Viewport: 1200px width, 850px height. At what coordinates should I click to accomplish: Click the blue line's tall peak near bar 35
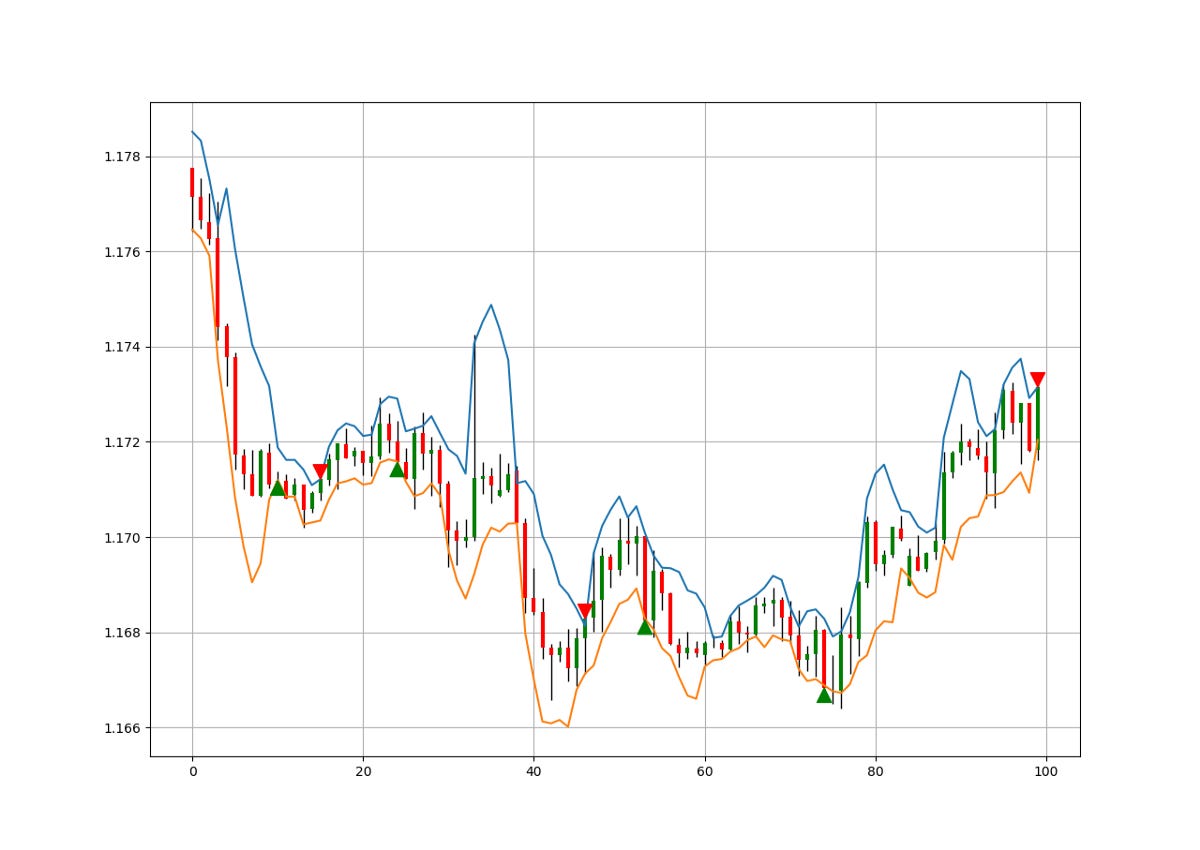pyautogui.click(x=491, y=305)
